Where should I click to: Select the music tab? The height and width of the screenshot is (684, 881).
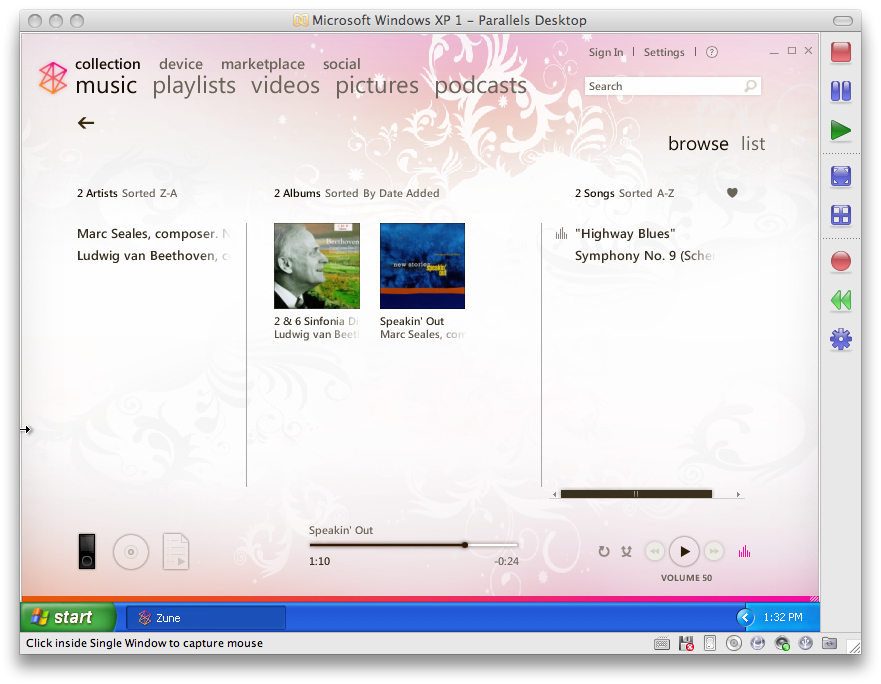coord(106,85)
